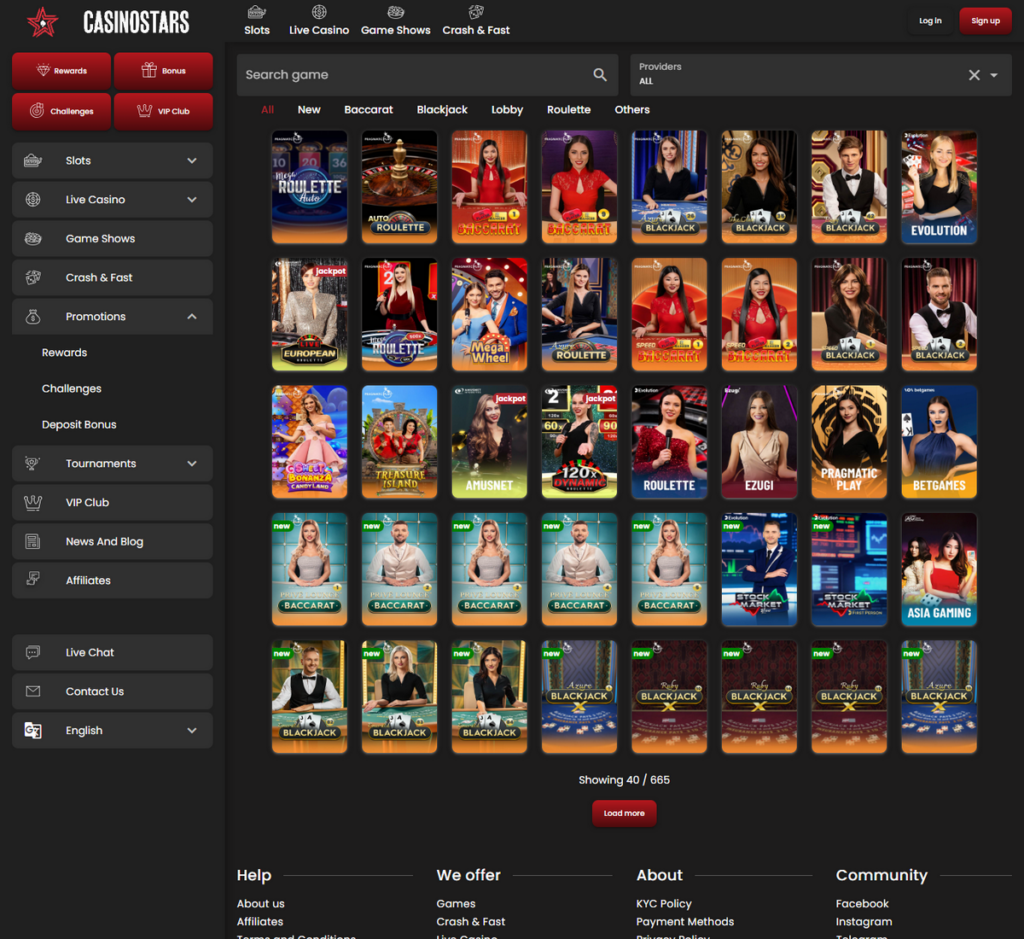Open the Bonus red button
The width and height of the screenshot is (1024, 939).
click(x=163, y=71)
